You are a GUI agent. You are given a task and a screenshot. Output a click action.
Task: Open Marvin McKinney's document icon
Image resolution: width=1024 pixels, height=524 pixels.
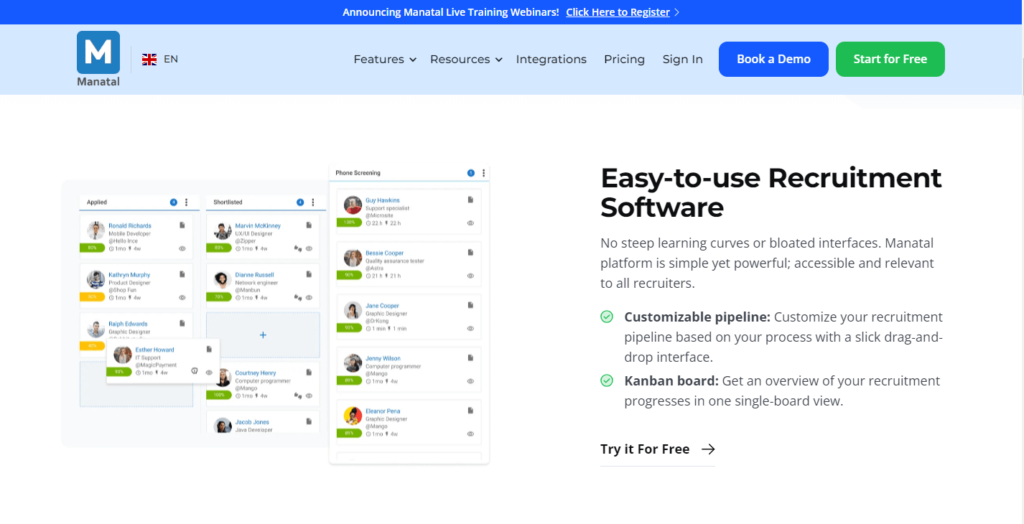(x=309, y=225)
